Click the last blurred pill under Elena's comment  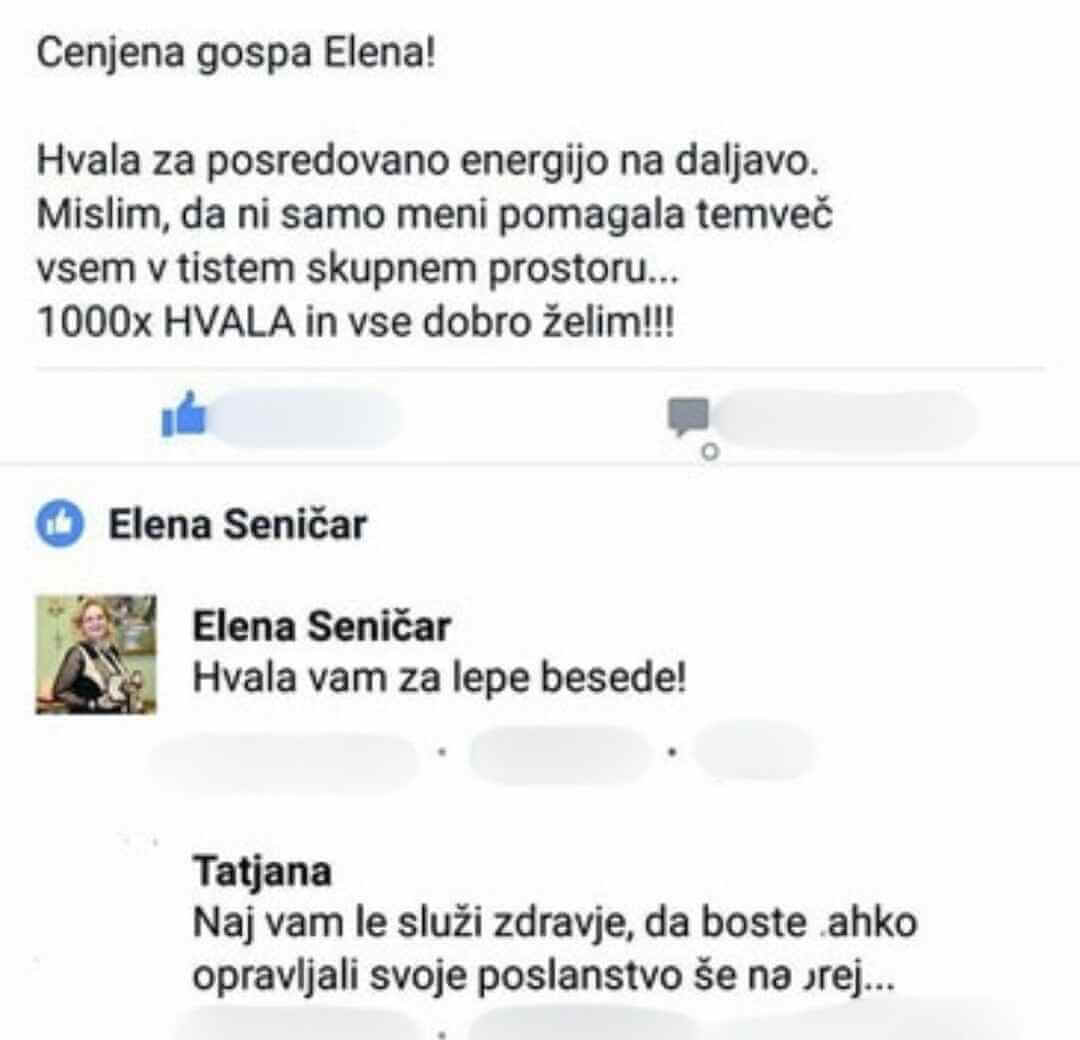tap(754, 752)
